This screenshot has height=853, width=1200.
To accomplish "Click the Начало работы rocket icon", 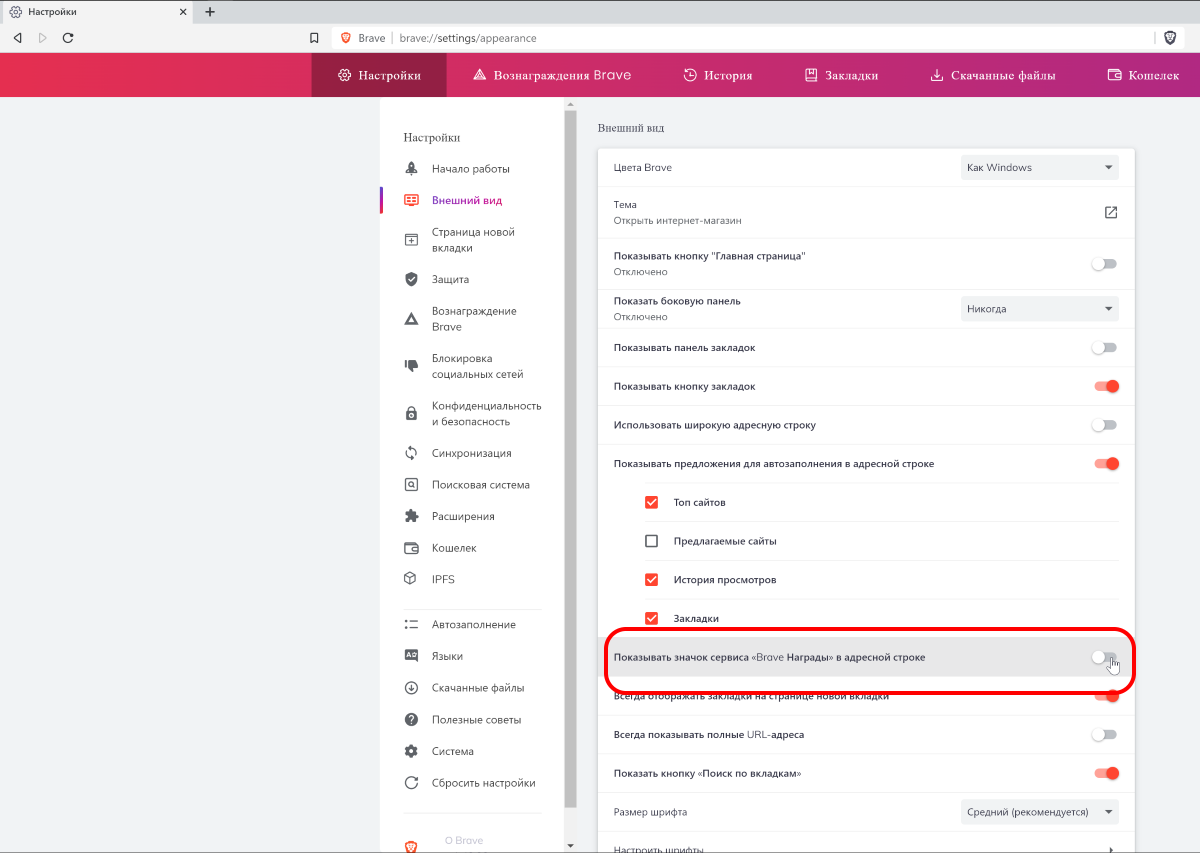I will pyautogui.click(x=411, y=168).
